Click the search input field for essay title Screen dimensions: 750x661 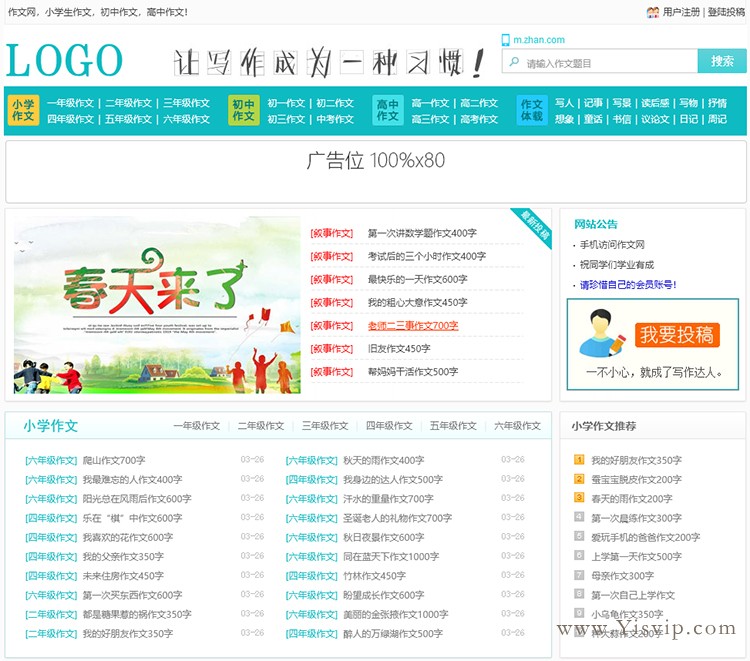608,62
